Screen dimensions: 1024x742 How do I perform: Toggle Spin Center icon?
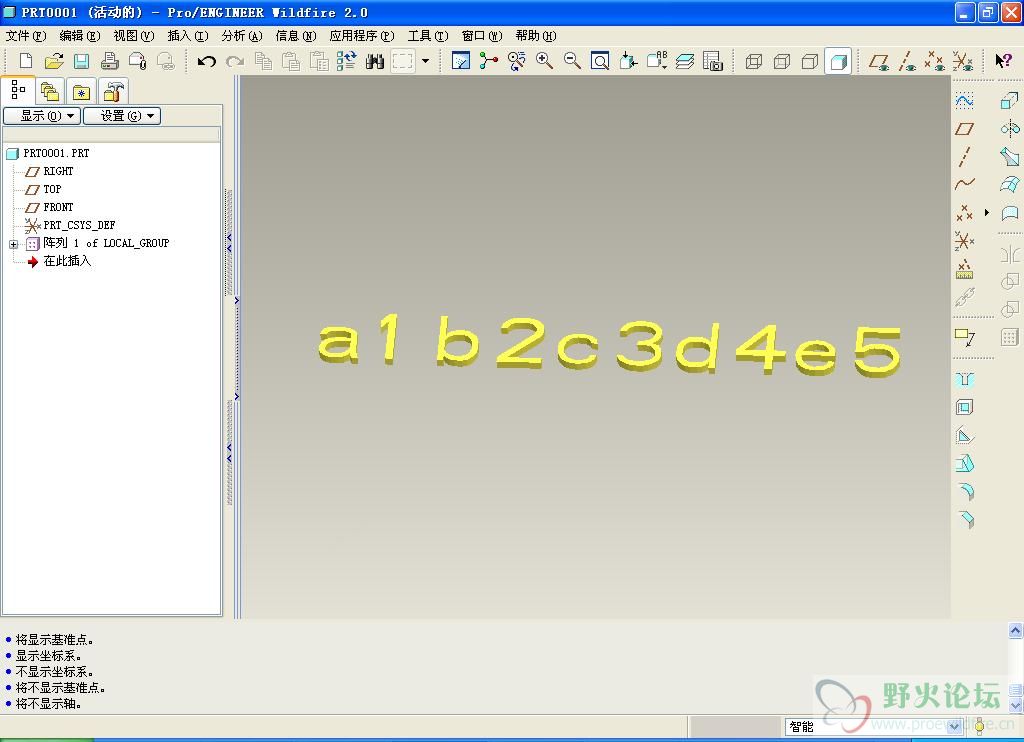(488, 61)
